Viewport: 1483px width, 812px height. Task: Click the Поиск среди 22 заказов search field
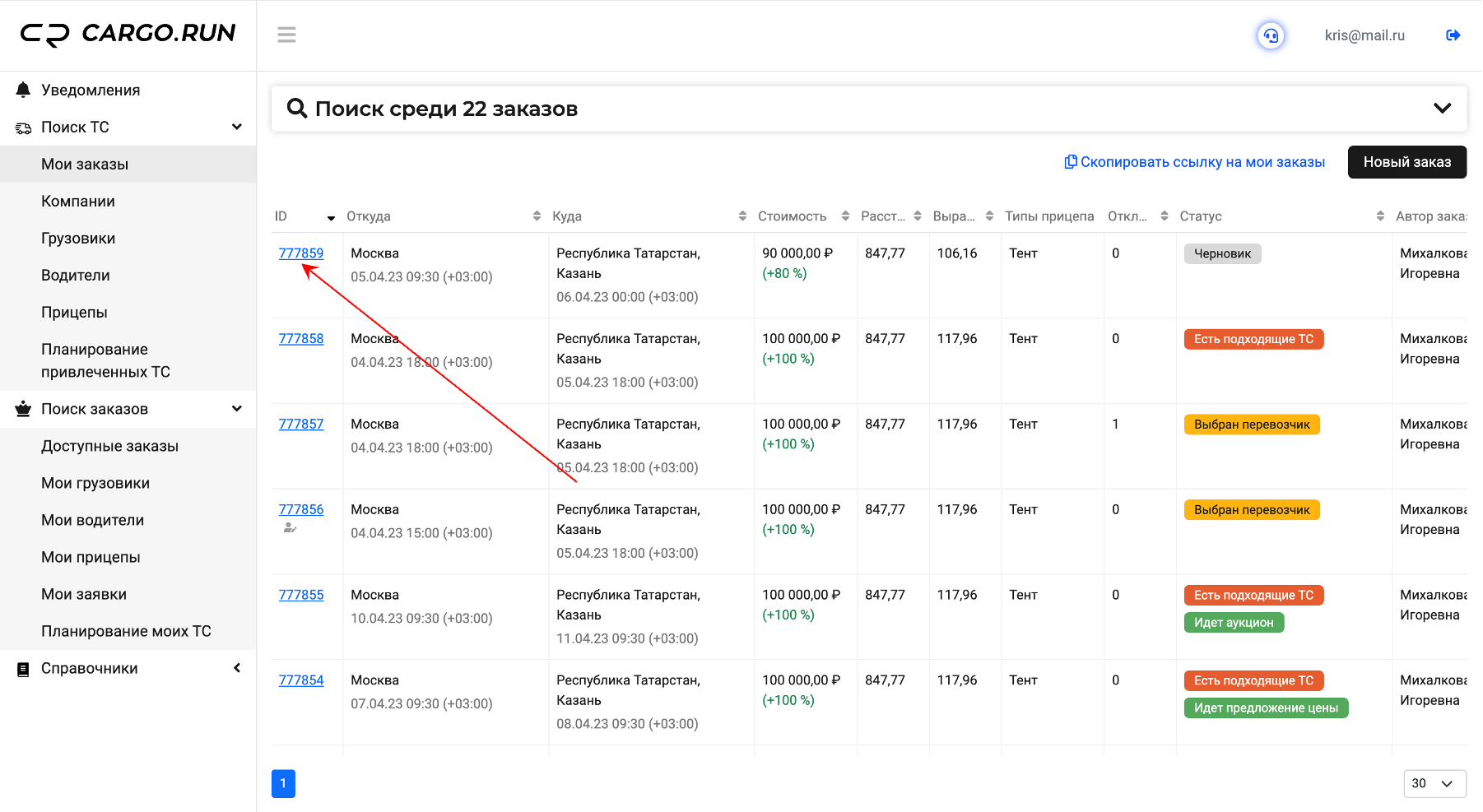[869, 109]
